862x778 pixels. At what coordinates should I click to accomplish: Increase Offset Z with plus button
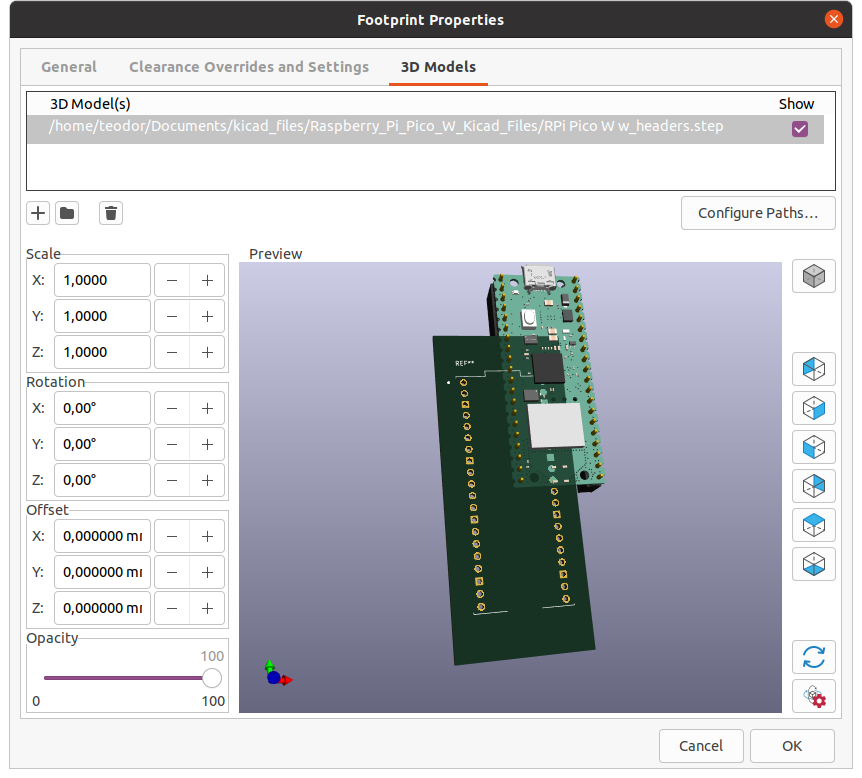[207, 609]
